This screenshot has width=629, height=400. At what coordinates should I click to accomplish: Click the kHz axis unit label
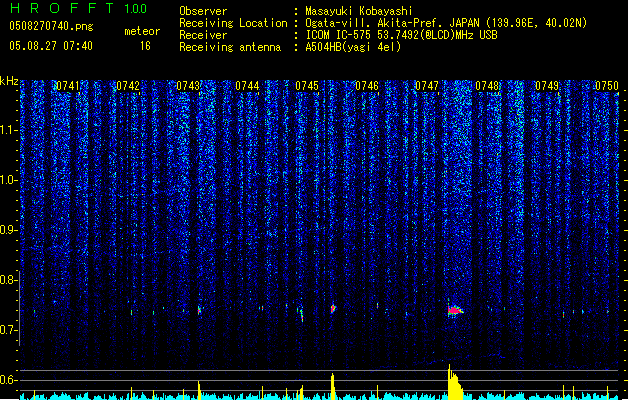(9, 81)
